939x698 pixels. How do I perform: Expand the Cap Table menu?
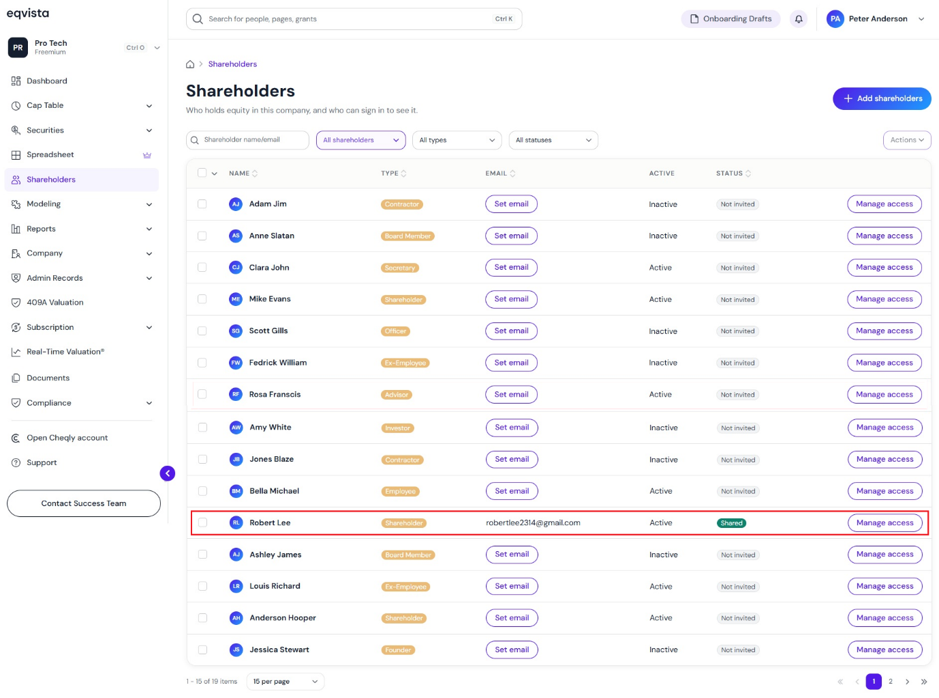point(81,105)
